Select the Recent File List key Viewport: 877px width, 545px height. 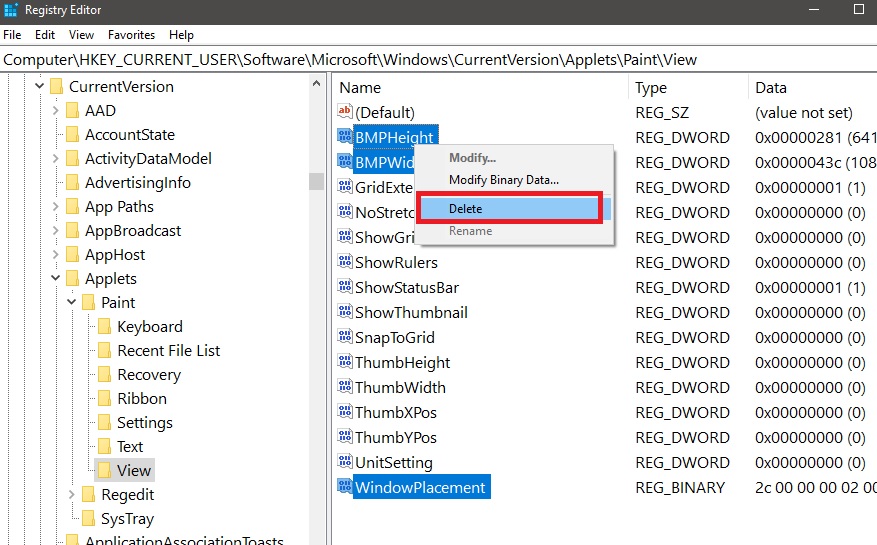tap(169, 351)
